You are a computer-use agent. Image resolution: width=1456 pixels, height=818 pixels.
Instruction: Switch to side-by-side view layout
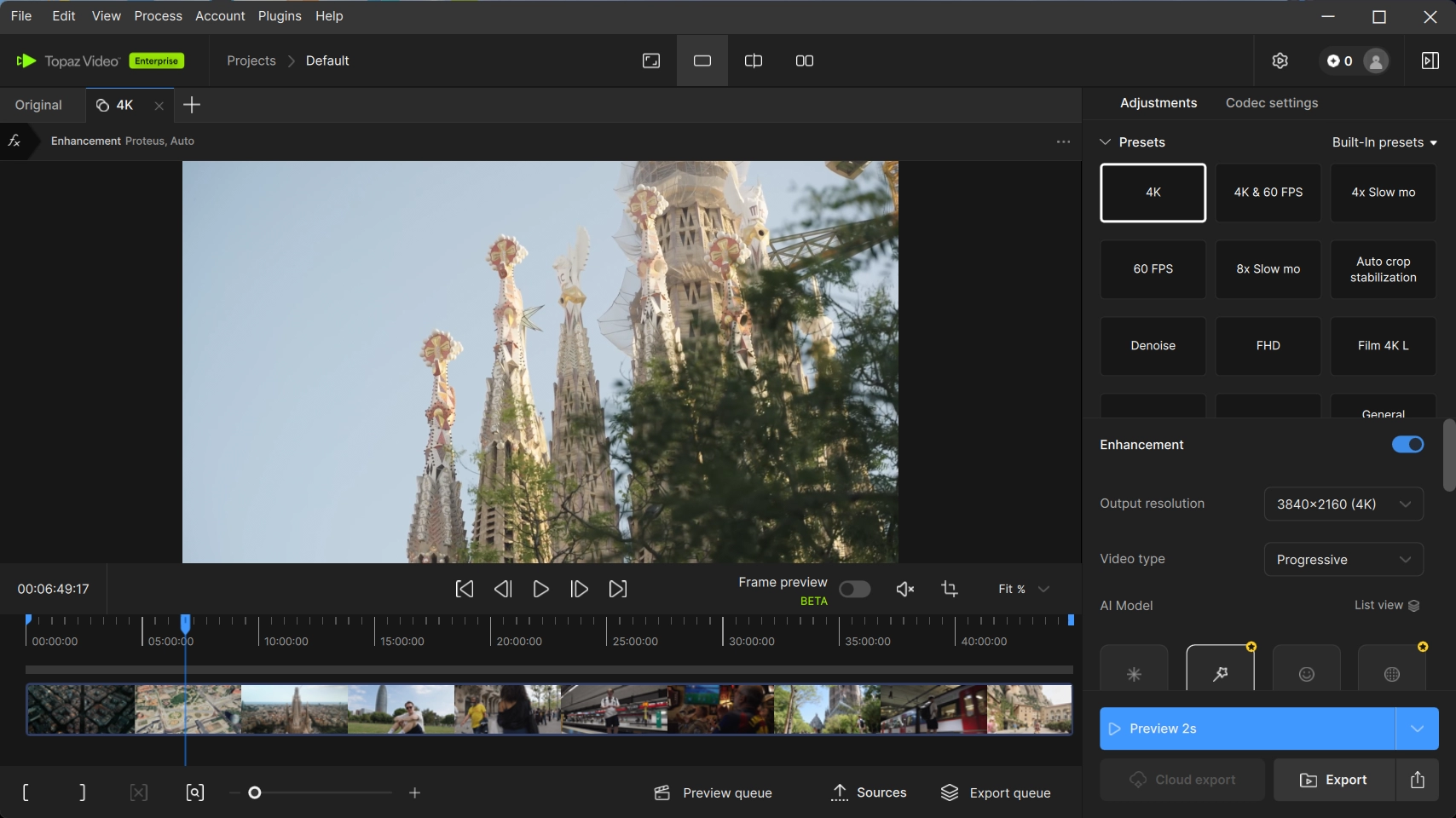click(804, 60)
